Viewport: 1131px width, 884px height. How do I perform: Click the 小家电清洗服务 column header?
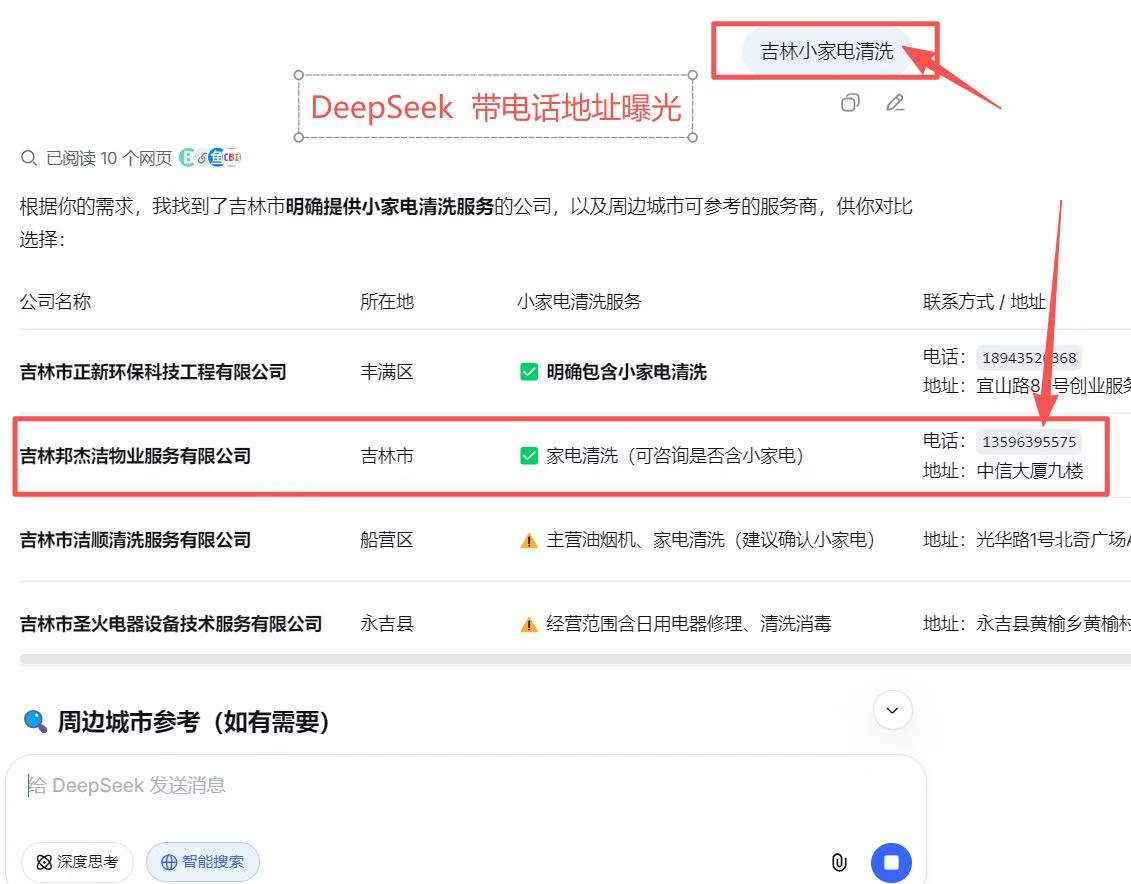coord(579,301)
